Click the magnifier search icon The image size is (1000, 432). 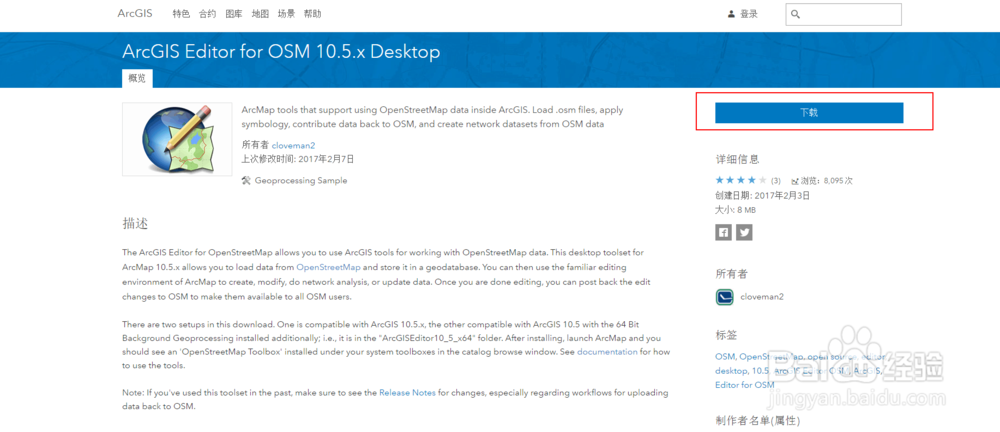pos(795,14)
